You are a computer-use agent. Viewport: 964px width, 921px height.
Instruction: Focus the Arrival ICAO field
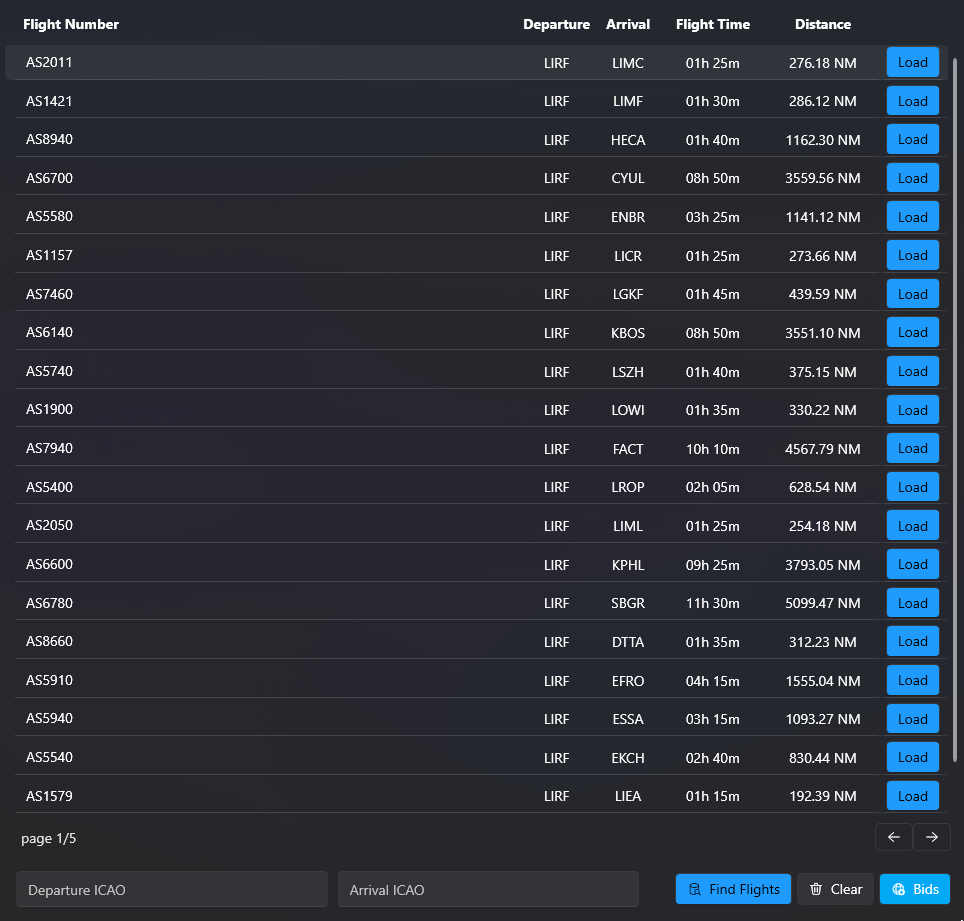488,889
